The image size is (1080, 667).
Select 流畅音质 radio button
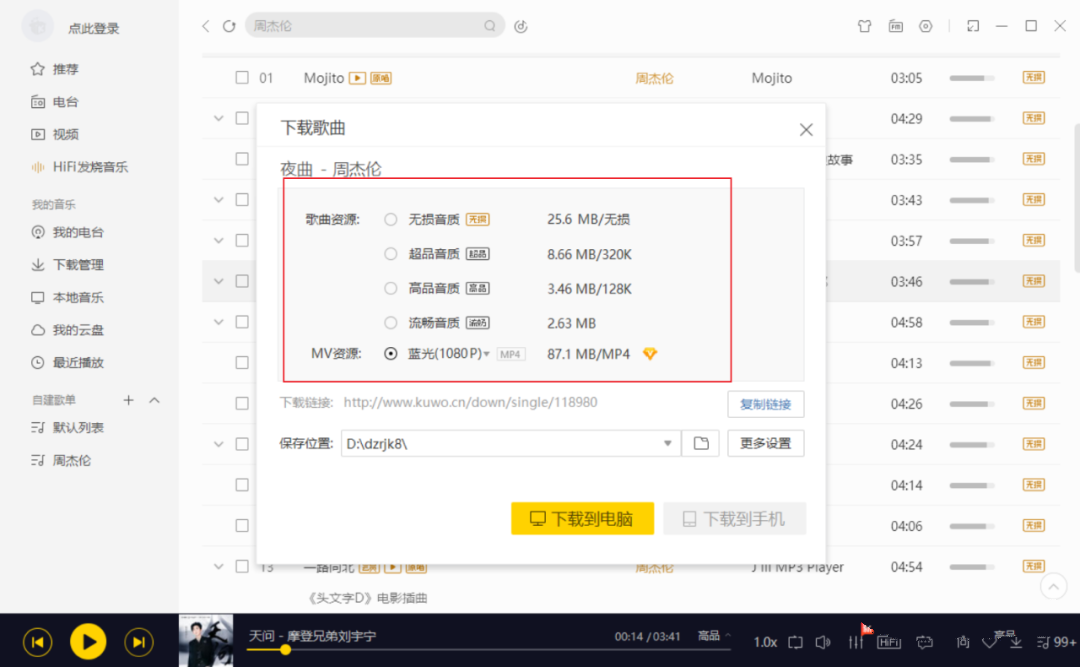tap(391, 322)
